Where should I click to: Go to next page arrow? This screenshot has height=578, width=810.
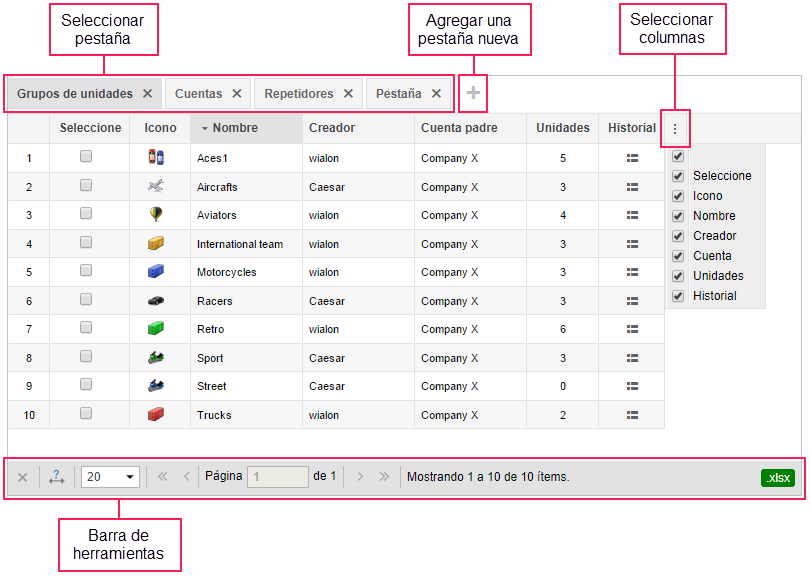[360, 477]
